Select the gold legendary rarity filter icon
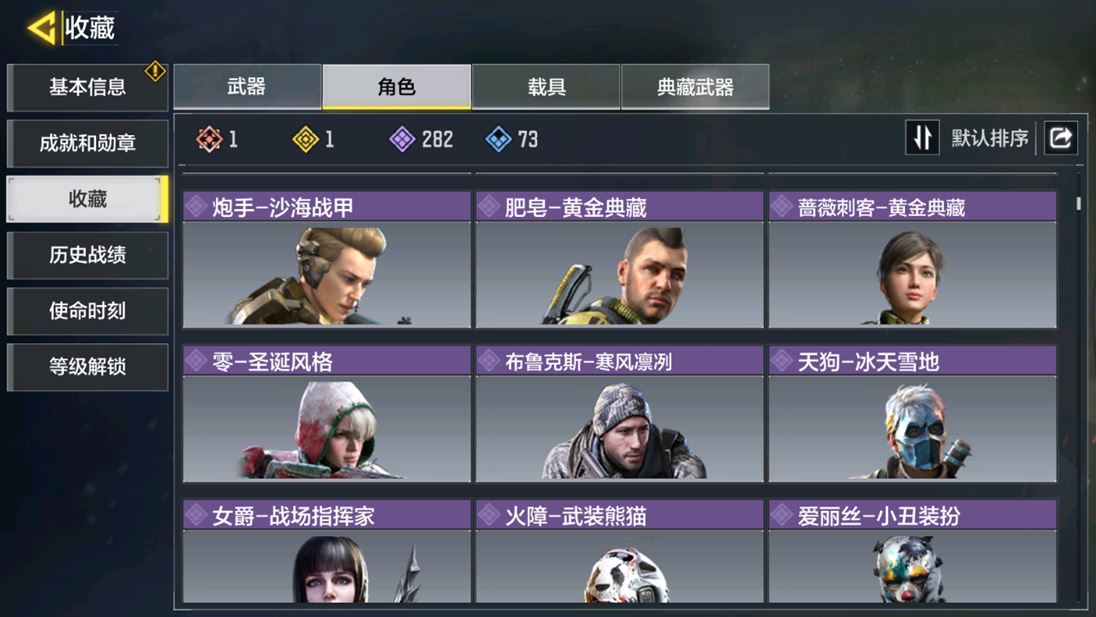The image size is (1096, 617). pos(305,139)
